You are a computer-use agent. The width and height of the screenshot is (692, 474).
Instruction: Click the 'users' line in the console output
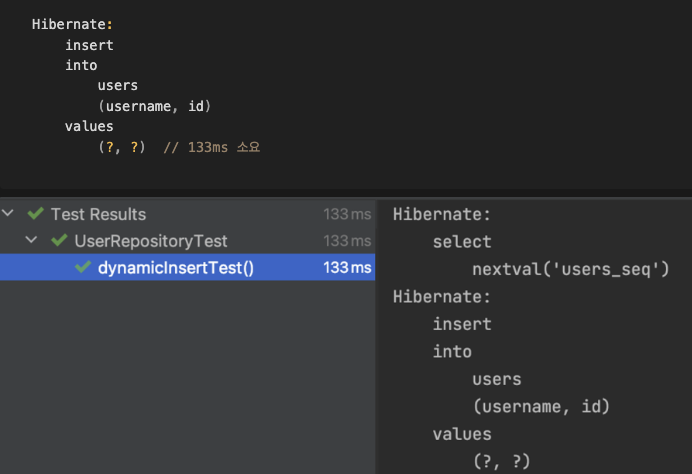496,379
